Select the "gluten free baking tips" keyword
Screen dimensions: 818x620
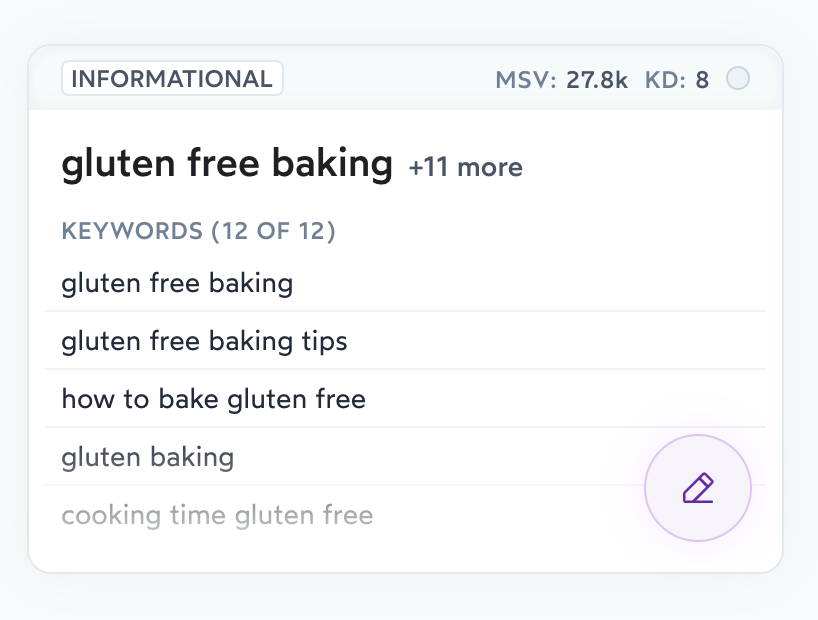click(204, 341)
